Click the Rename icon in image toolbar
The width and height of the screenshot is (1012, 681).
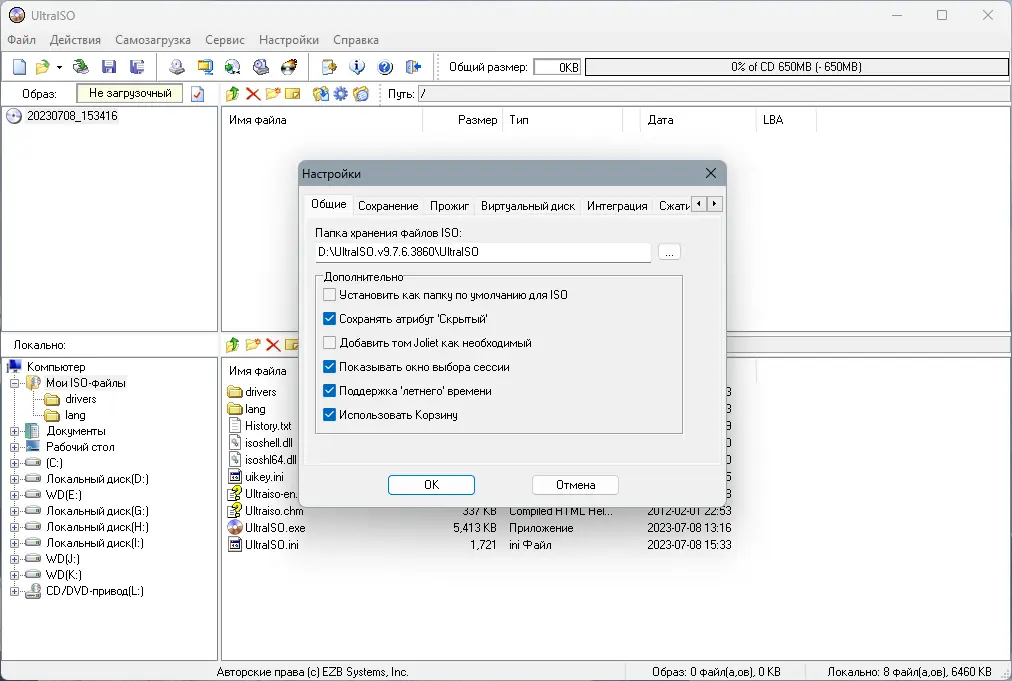[293, 94]
